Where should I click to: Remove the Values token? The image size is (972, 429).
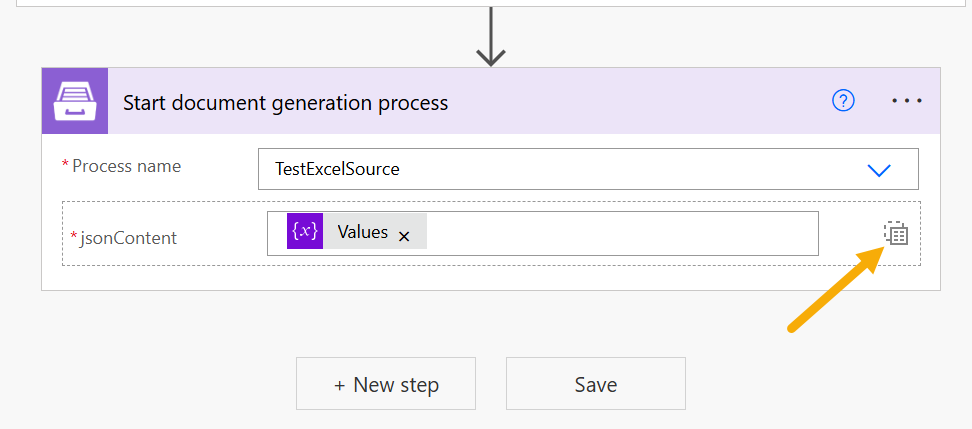click(x=404, y=237)
